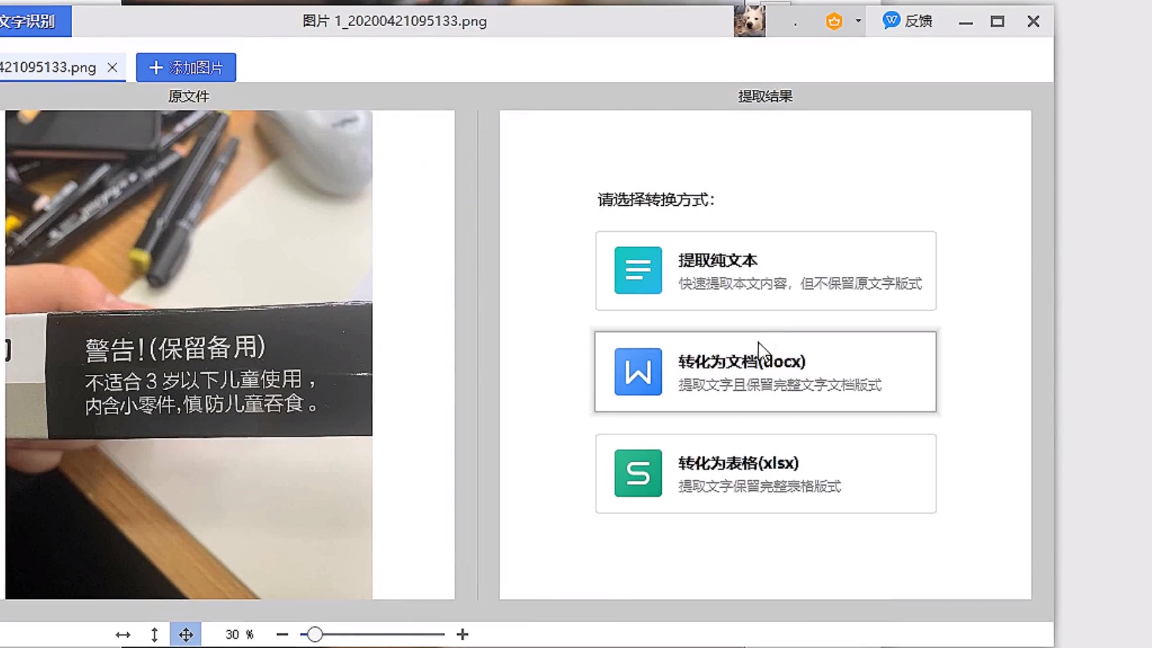
Task: Click the zoom slider handle
Action: (x=315, y=635)
